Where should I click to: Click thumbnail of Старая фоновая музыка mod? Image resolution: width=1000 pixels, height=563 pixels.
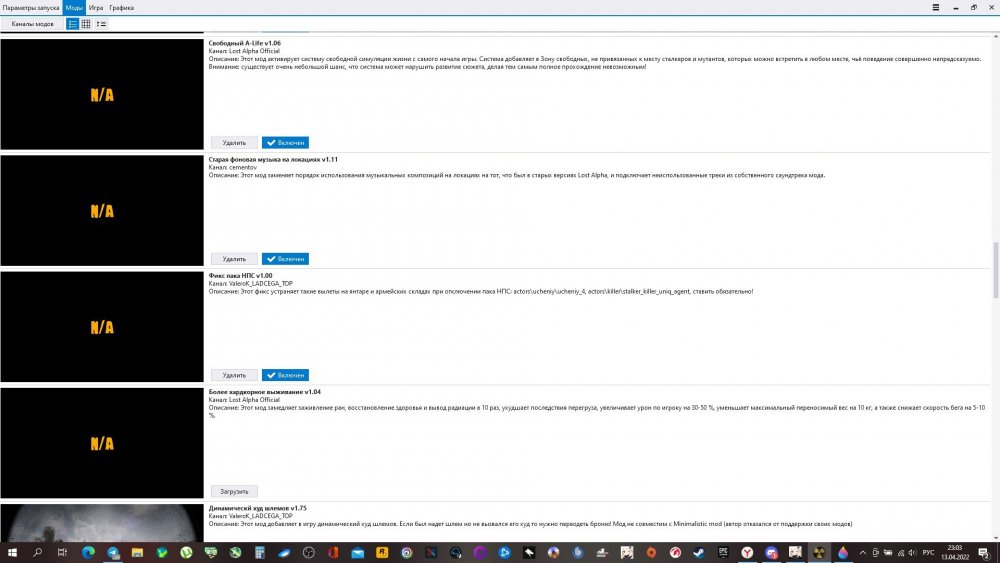point(102,210)
